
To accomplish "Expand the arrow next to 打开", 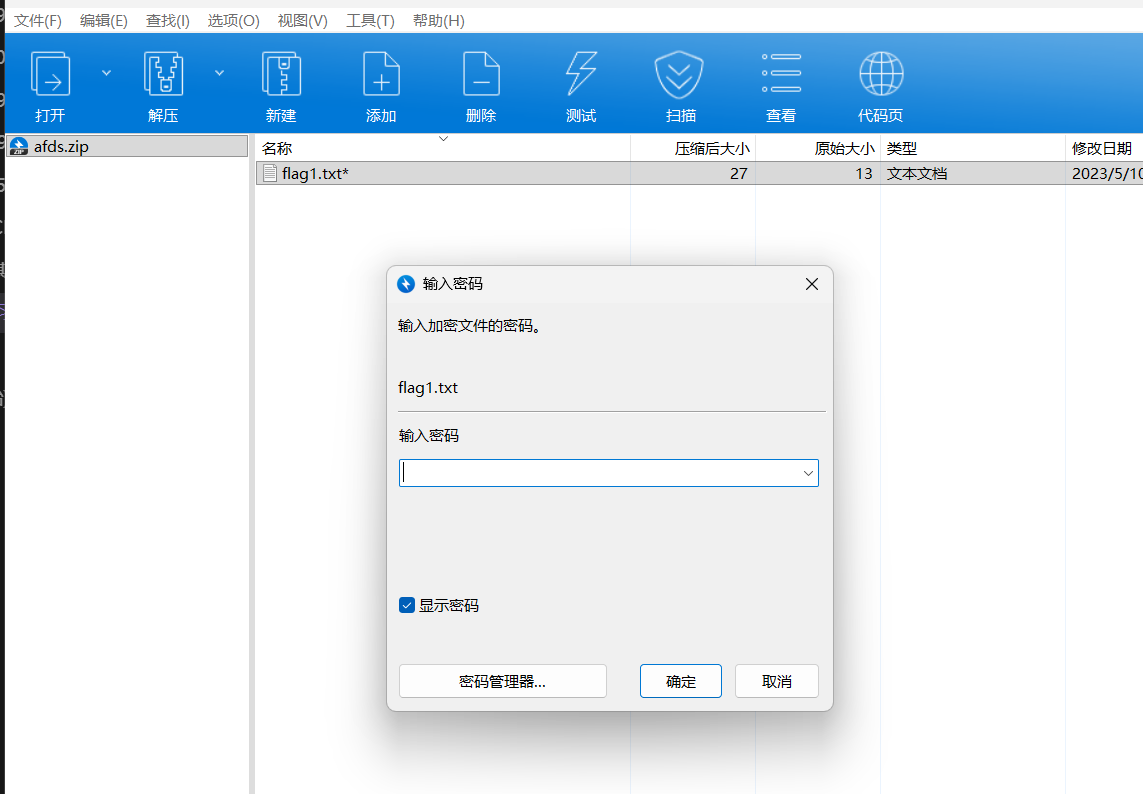I will point(106,73).
